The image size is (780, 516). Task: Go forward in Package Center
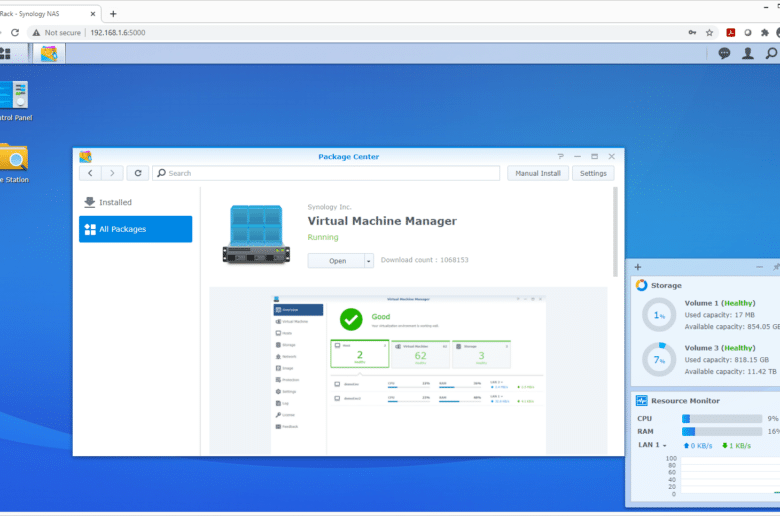pyautogui.click(x=112, y=173)
